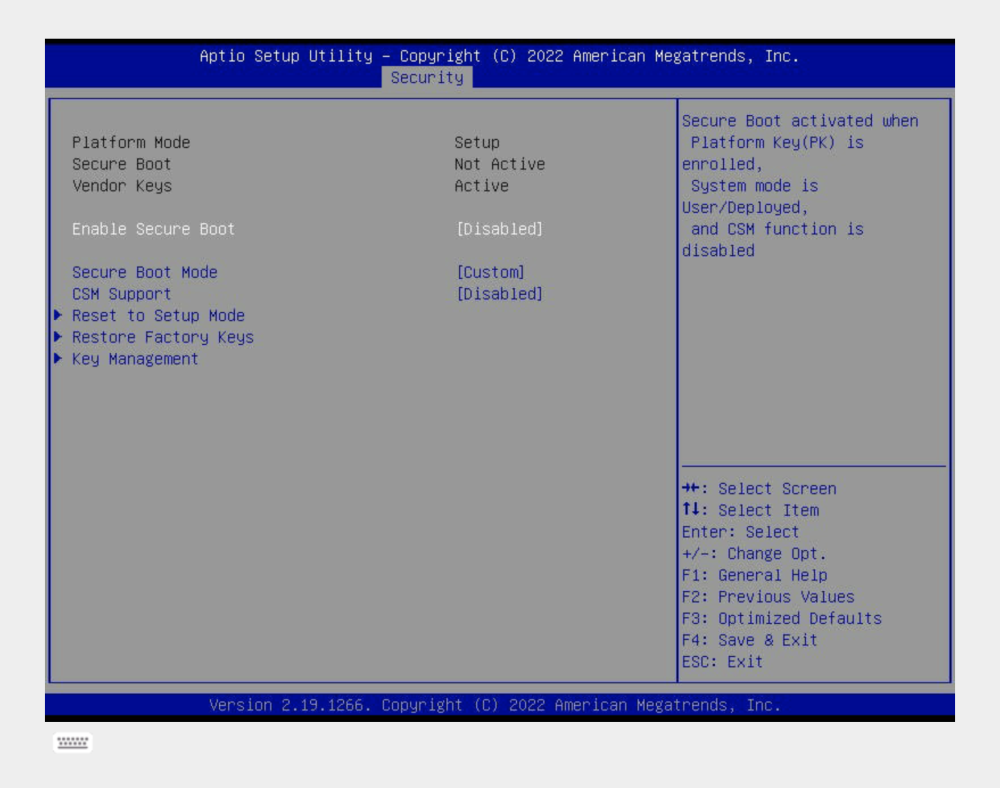Click the Not Active status value
Screen dimensions: 1000x788
pos(499,164)
